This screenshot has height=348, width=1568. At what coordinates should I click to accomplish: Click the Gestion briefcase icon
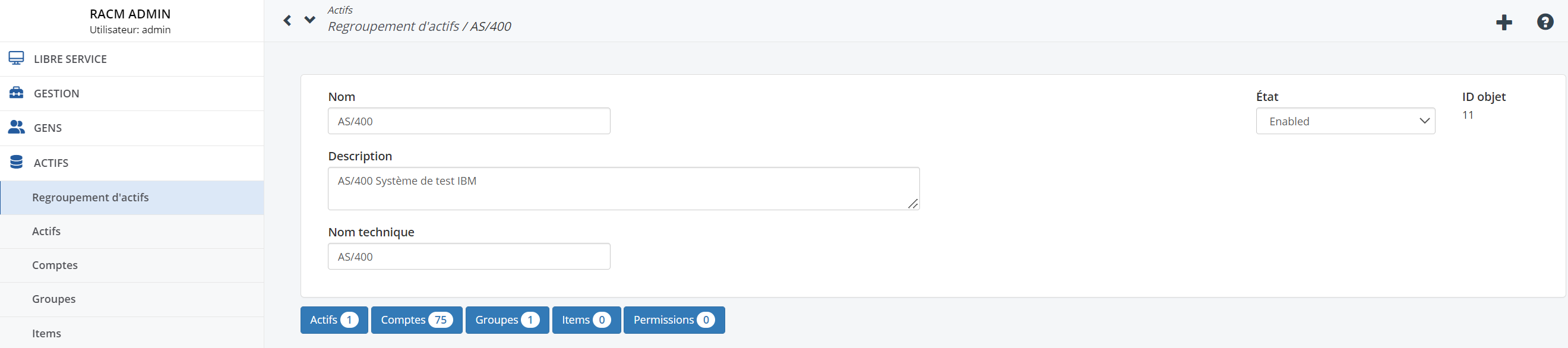point(17,93)
